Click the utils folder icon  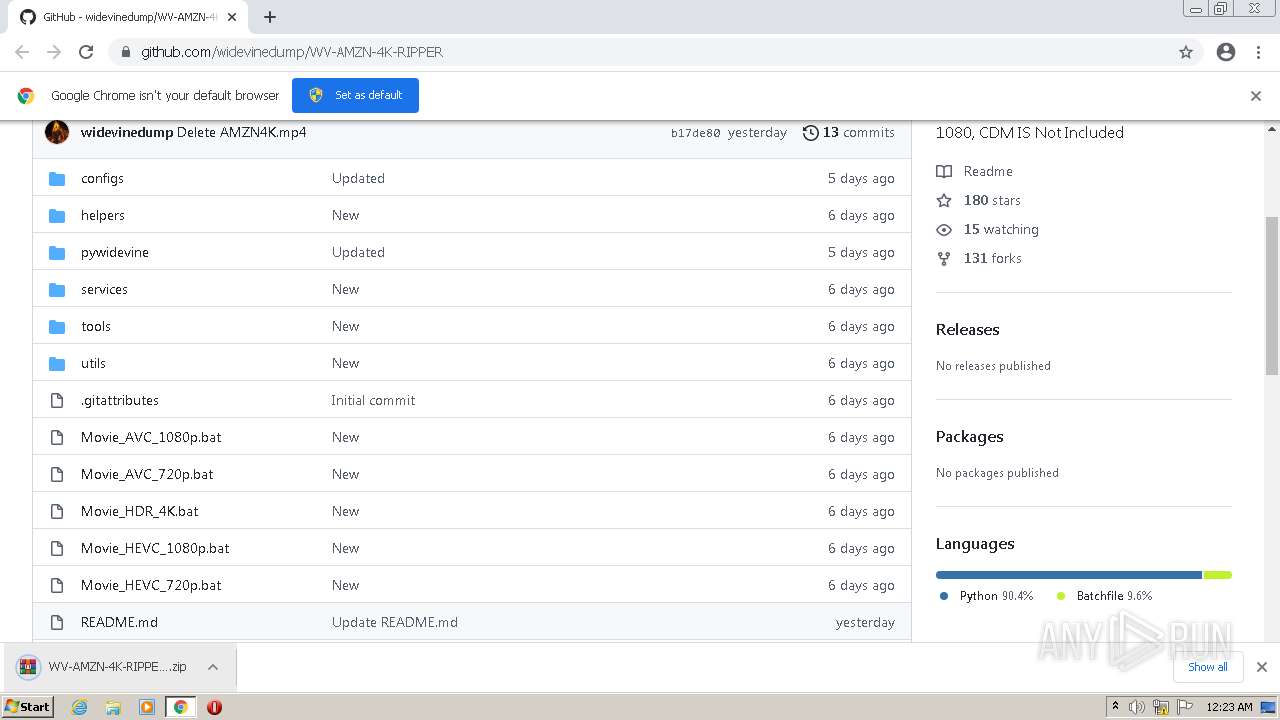click(x=57, y=363)
